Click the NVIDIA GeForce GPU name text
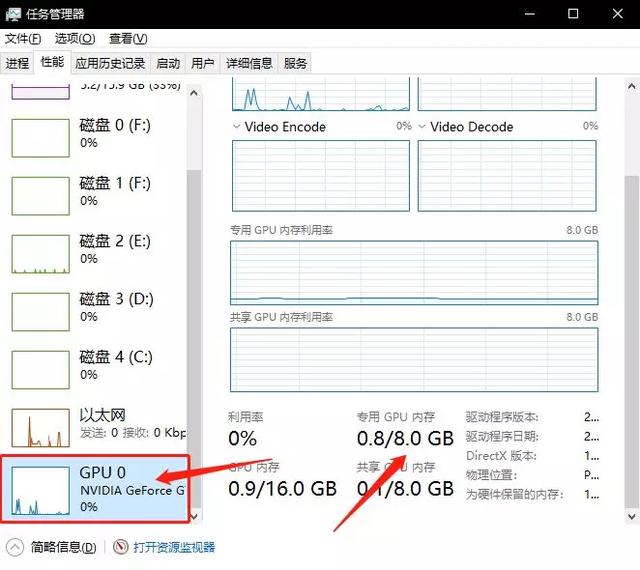Screen dimensions: 640x570 pos(133,490)
